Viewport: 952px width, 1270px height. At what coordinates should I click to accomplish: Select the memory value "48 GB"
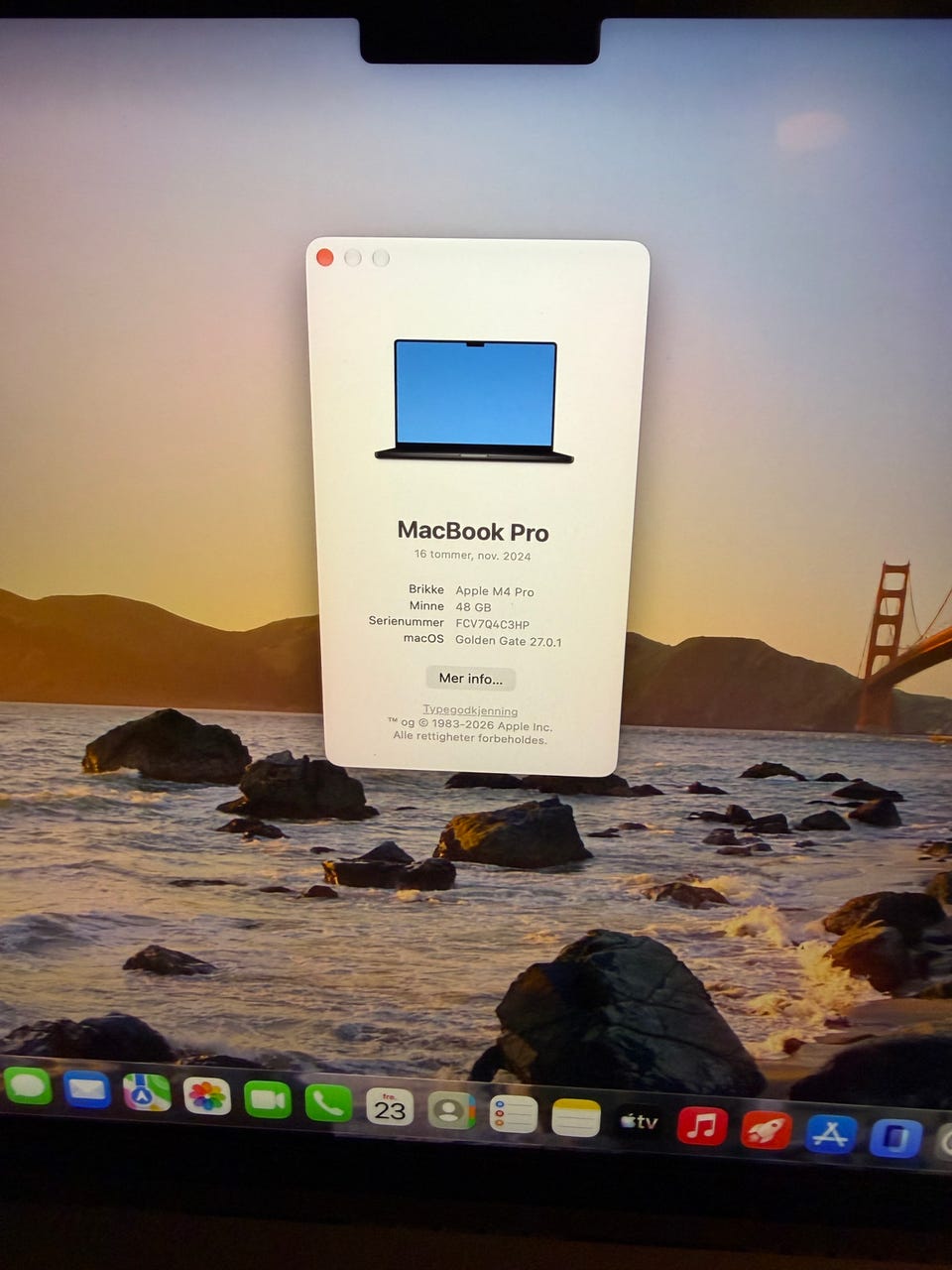(473, 607)
